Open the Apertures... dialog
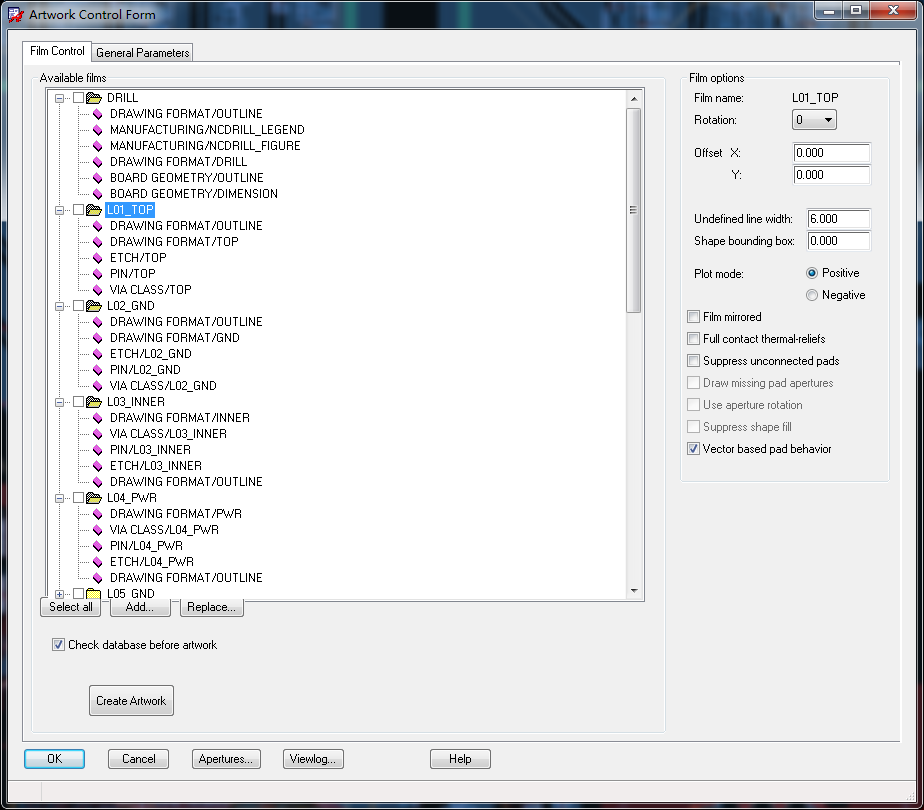The height and width of the screenshot is (810, 924). (x=226, y=759)
